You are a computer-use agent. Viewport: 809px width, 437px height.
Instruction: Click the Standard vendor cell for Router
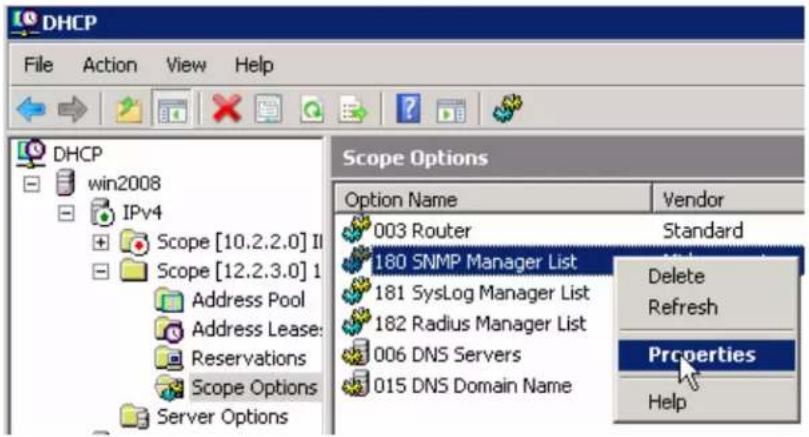[703, 231]
